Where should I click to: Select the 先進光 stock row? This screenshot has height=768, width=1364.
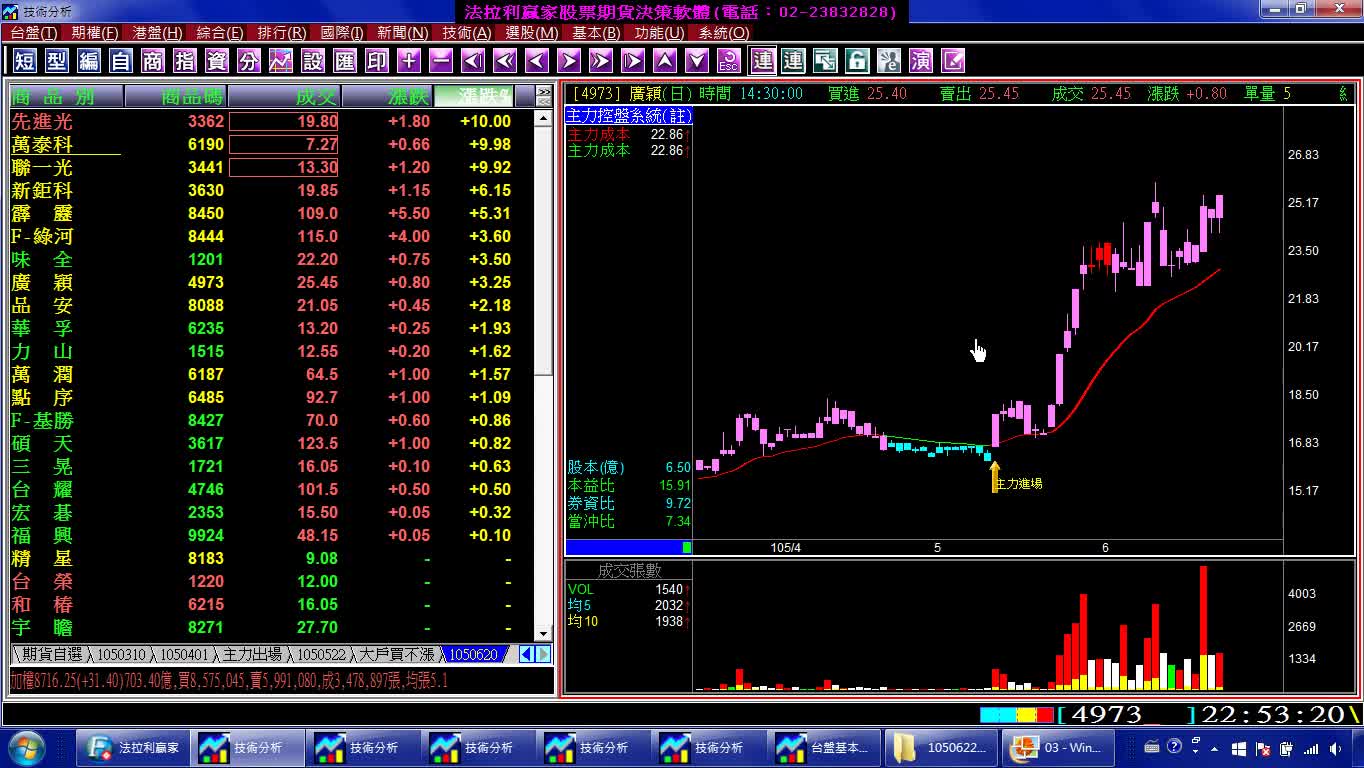[271, 121]
